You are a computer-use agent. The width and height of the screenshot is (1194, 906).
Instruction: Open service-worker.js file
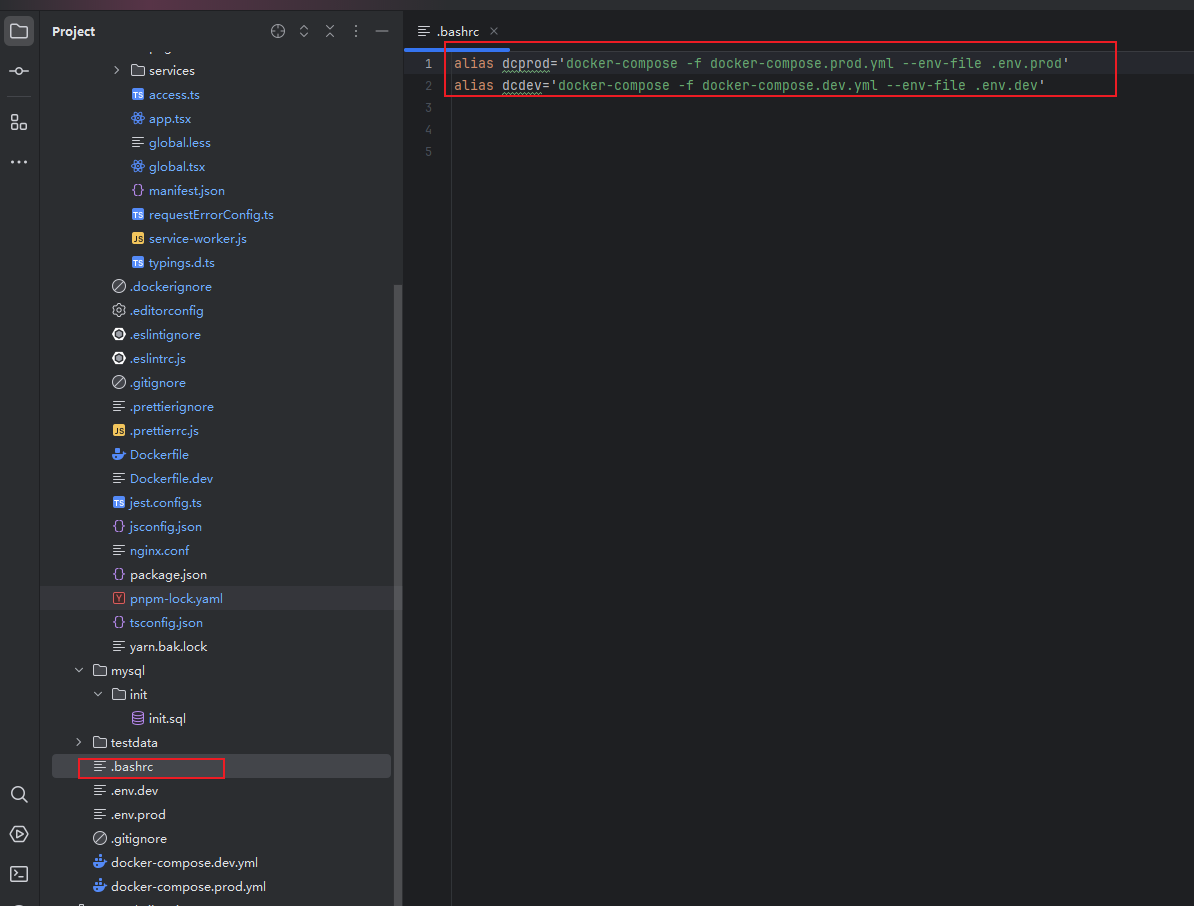tap(197, 238)
